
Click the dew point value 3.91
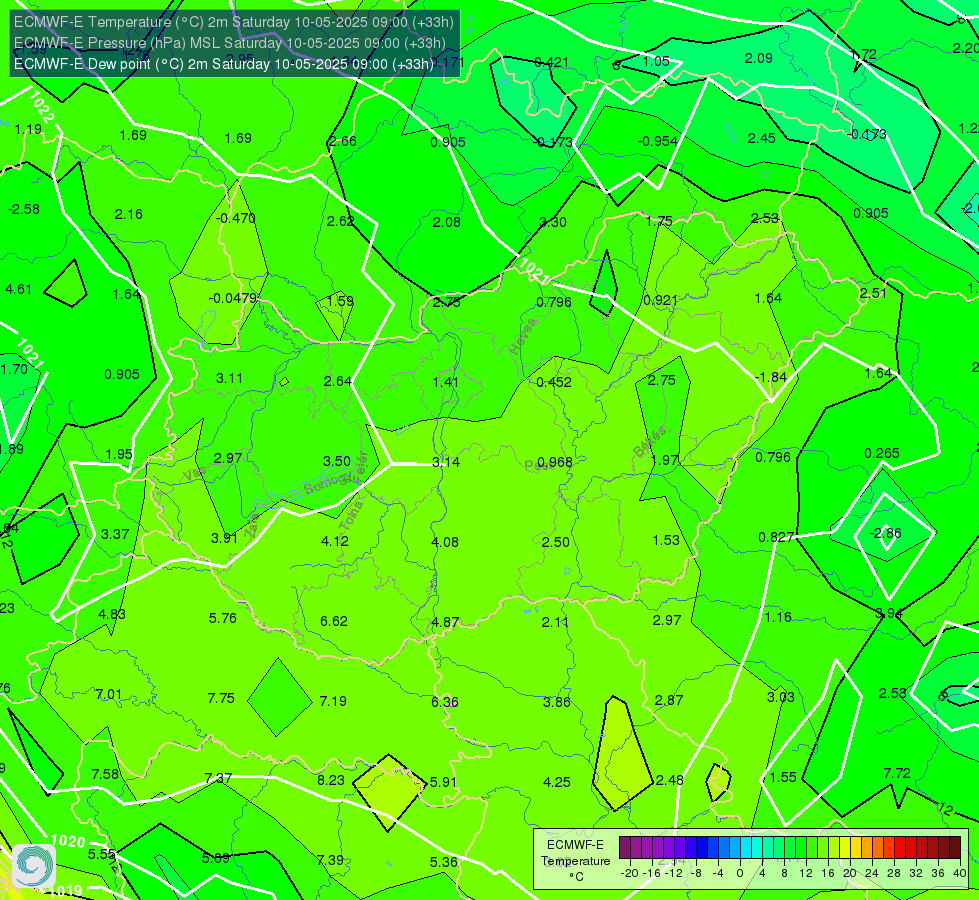click(224, 538)
